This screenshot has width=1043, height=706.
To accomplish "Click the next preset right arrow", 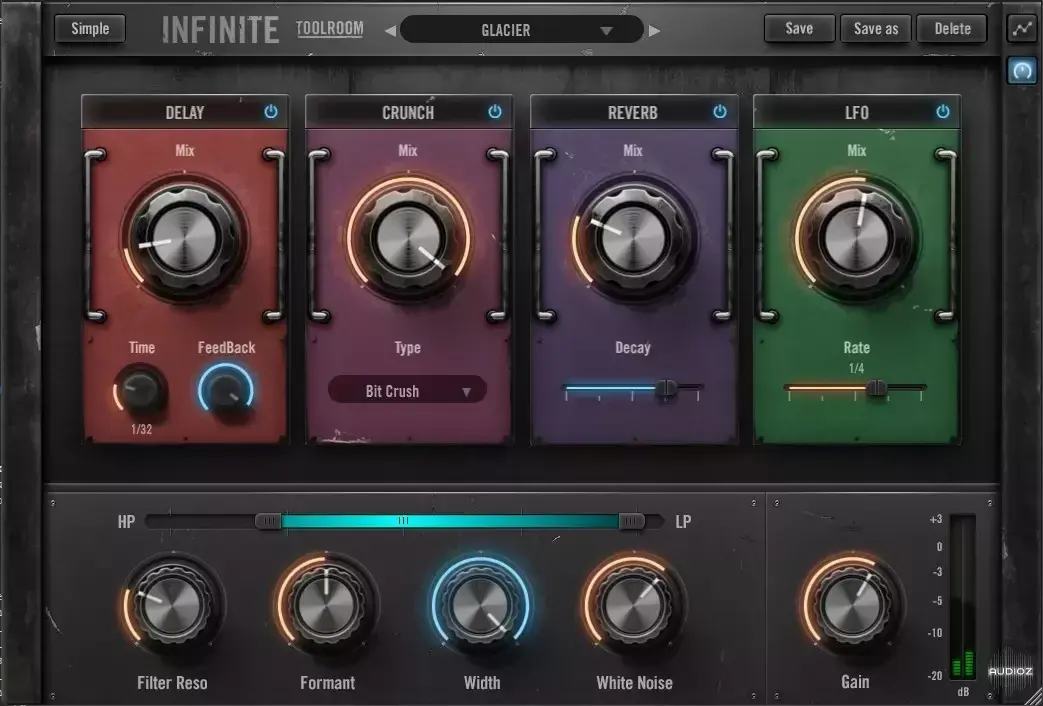I will 654,30.
